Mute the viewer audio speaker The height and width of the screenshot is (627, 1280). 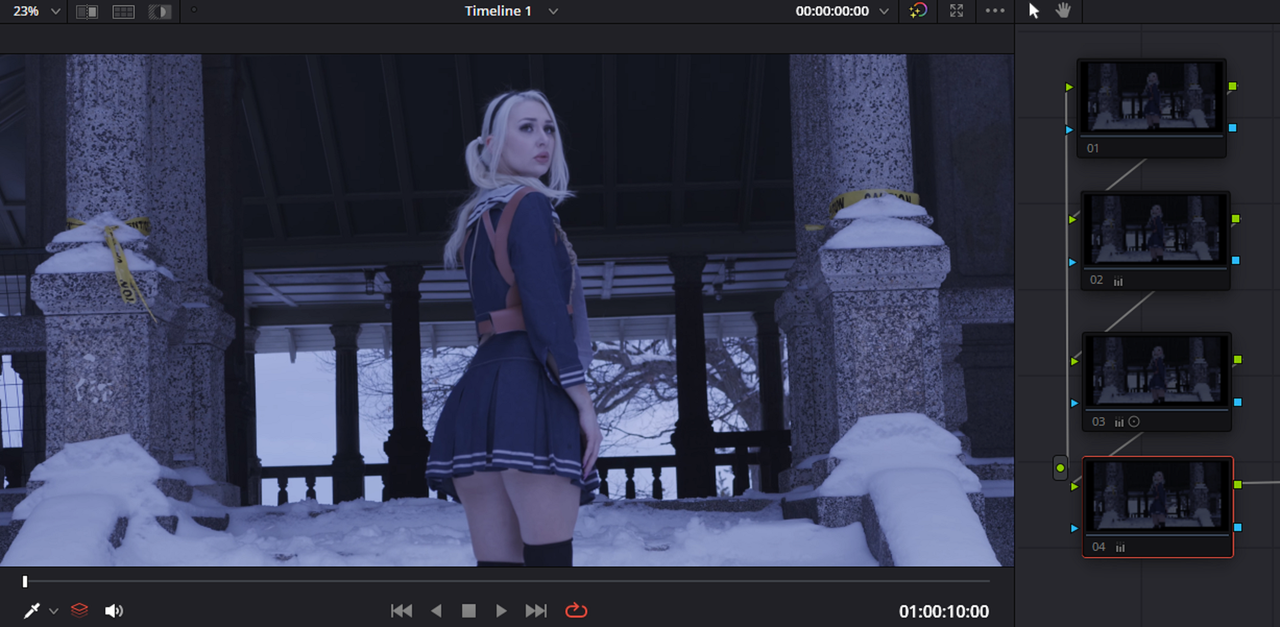[114, 610]
